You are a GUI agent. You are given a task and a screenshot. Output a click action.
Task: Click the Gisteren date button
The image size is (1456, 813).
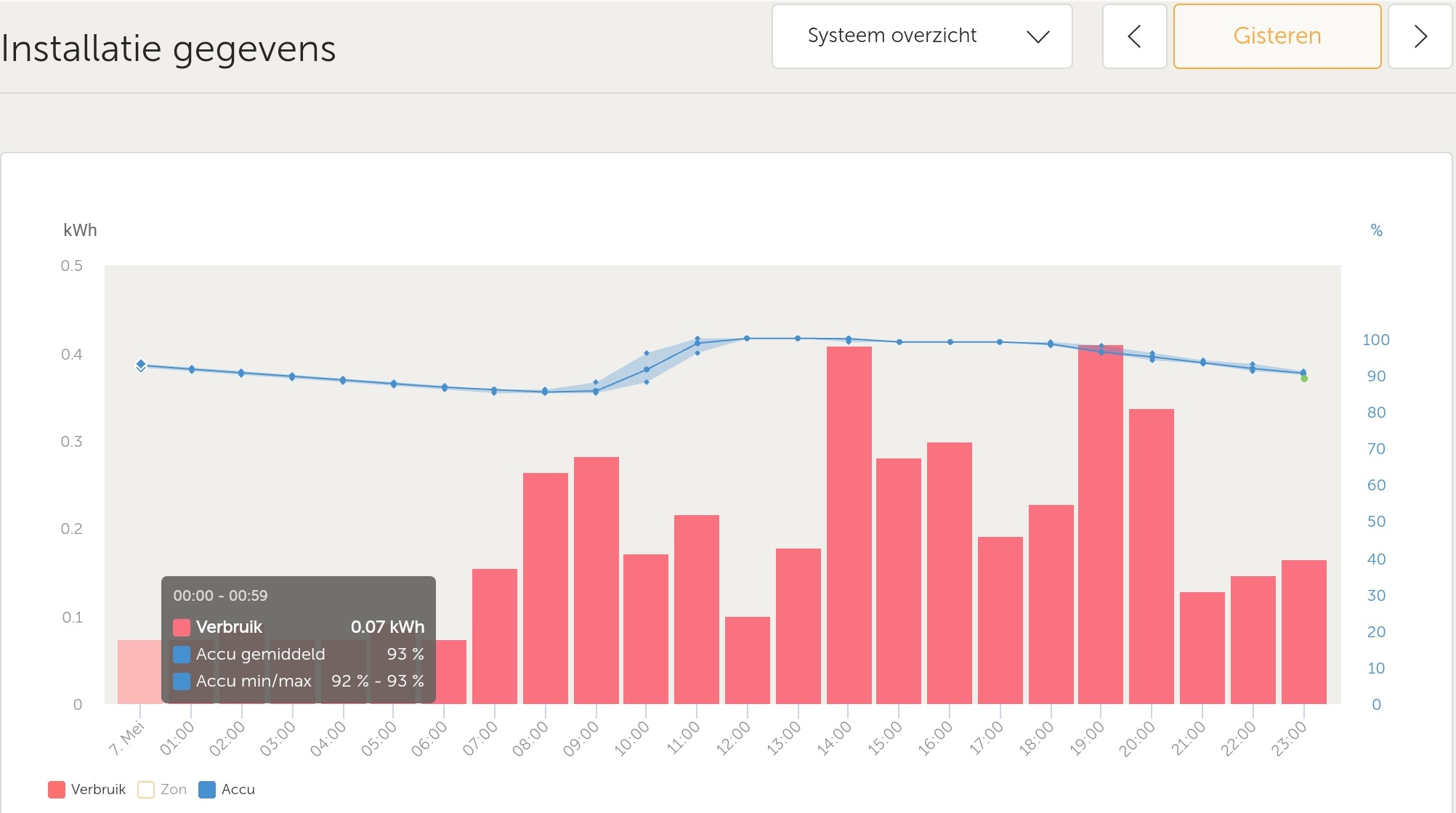[1277, 36]
